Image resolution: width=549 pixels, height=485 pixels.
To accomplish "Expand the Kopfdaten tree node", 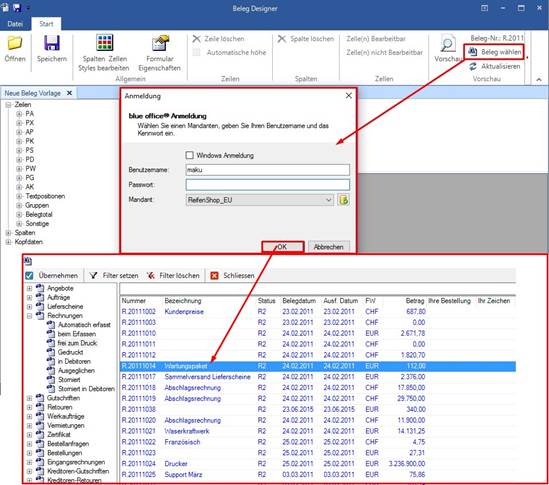I will [x=8, y=242].
